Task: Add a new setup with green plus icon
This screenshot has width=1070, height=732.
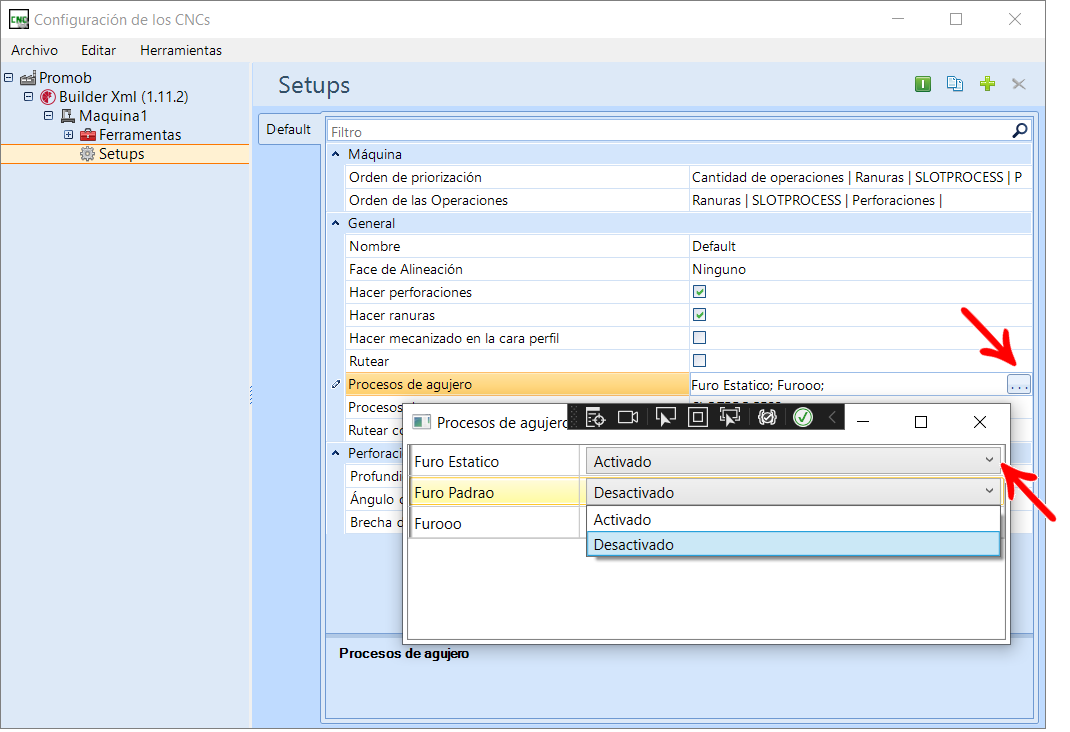Action: (x=987, y=84)
